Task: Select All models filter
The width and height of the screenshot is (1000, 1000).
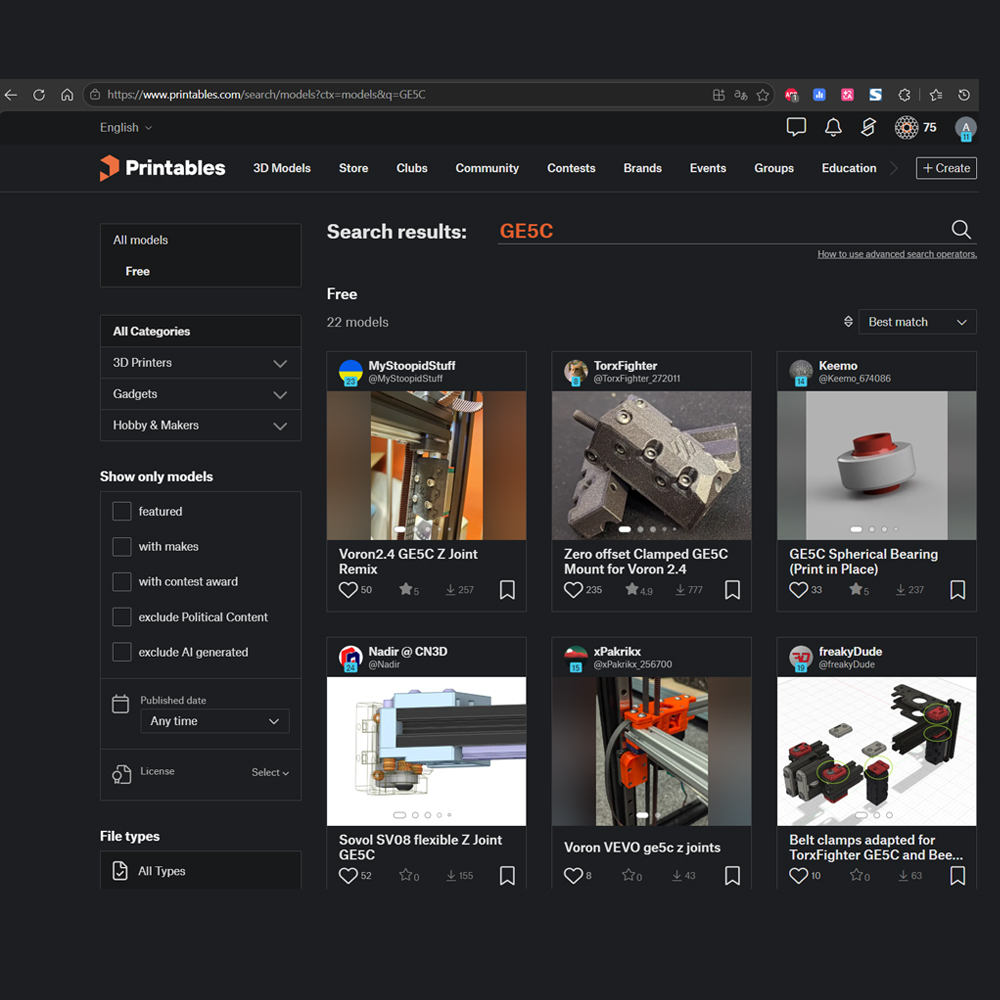Action: point(140,240)
